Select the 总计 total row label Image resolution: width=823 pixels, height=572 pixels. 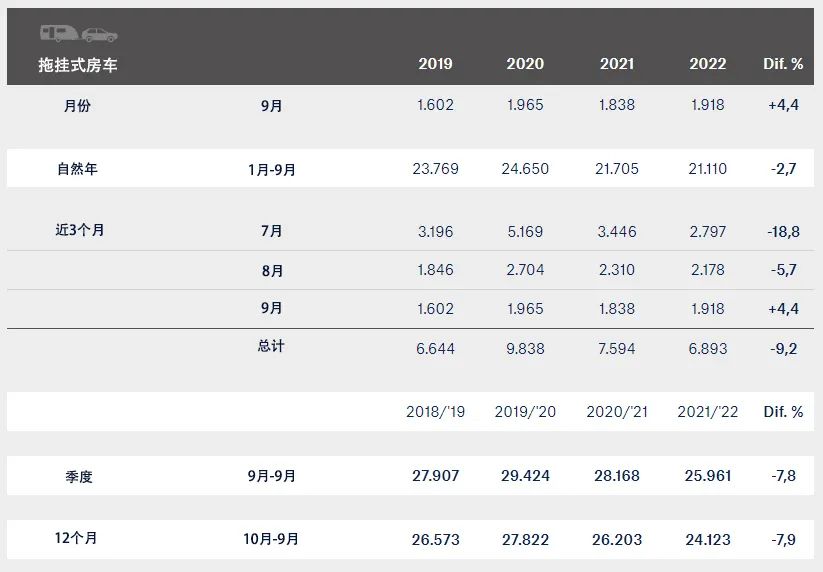271,346
